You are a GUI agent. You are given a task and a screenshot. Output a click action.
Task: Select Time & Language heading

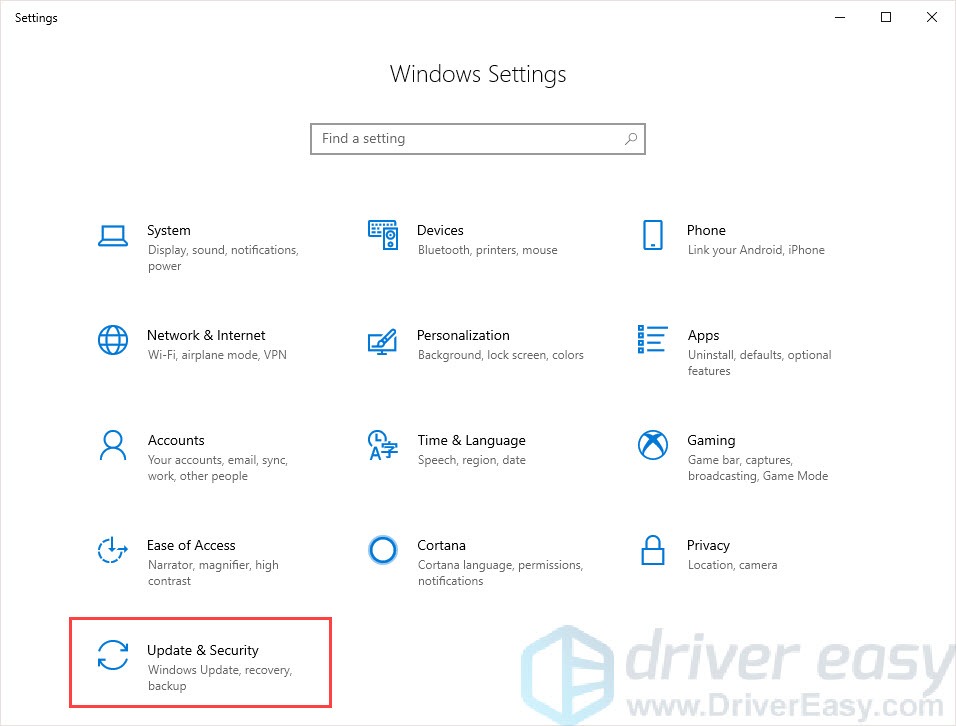click(471, 441)
